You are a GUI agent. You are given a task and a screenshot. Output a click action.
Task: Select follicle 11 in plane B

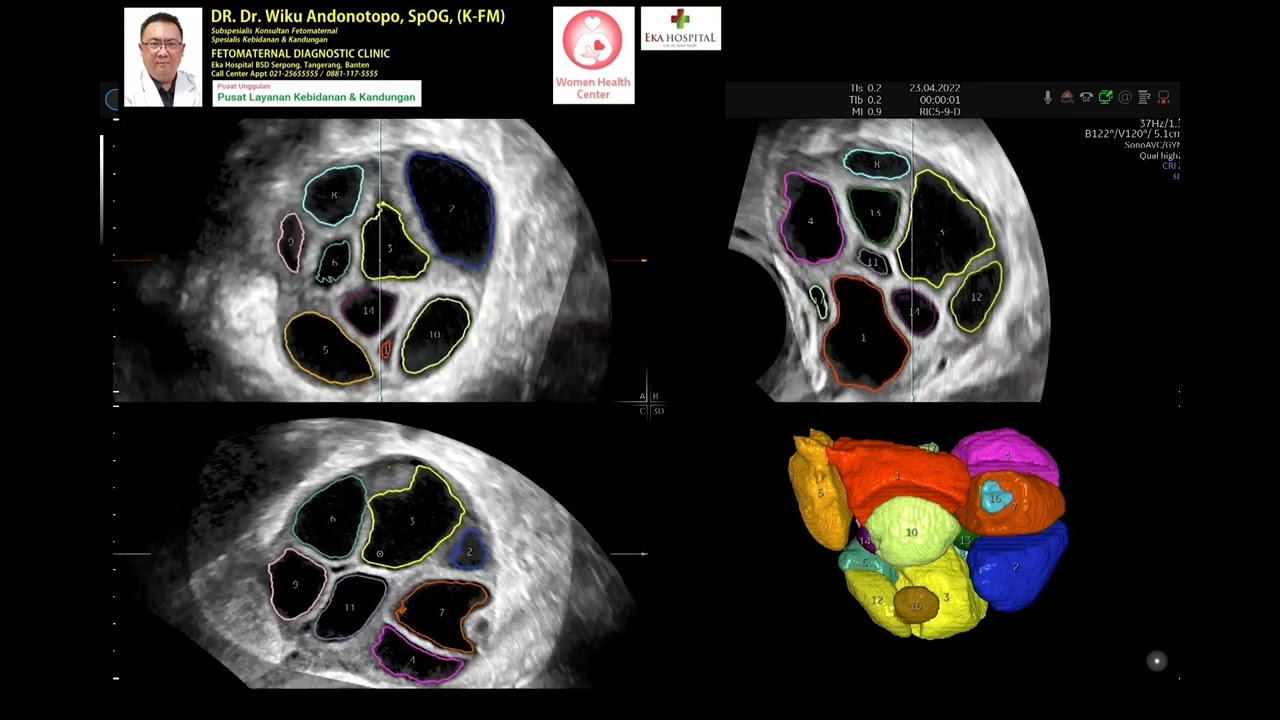873,262
